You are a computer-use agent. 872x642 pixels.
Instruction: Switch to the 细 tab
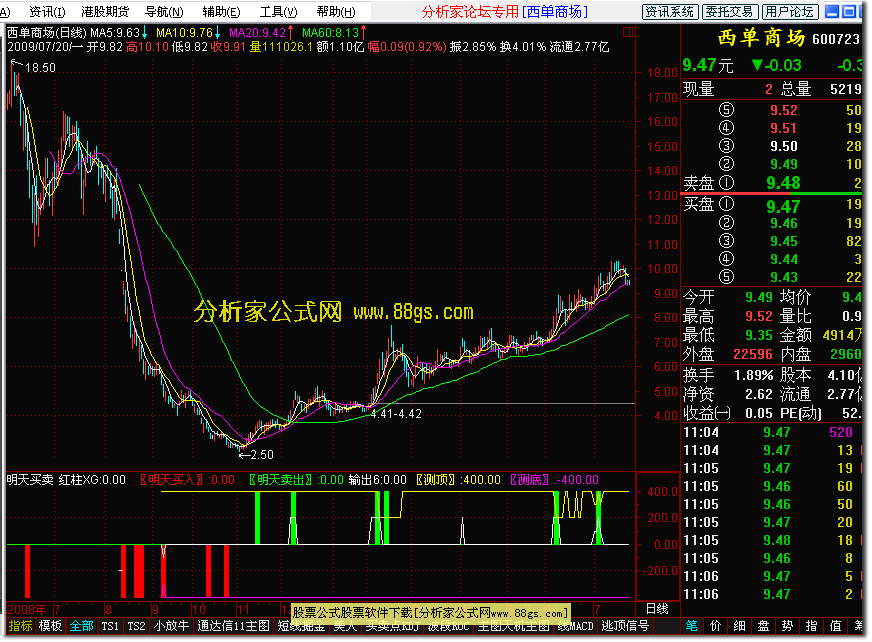pos(739,626)
